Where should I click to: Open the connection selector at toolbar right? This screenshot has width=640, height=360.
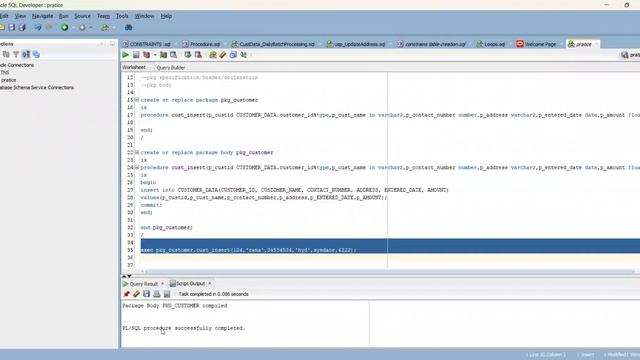click(630, 55)
